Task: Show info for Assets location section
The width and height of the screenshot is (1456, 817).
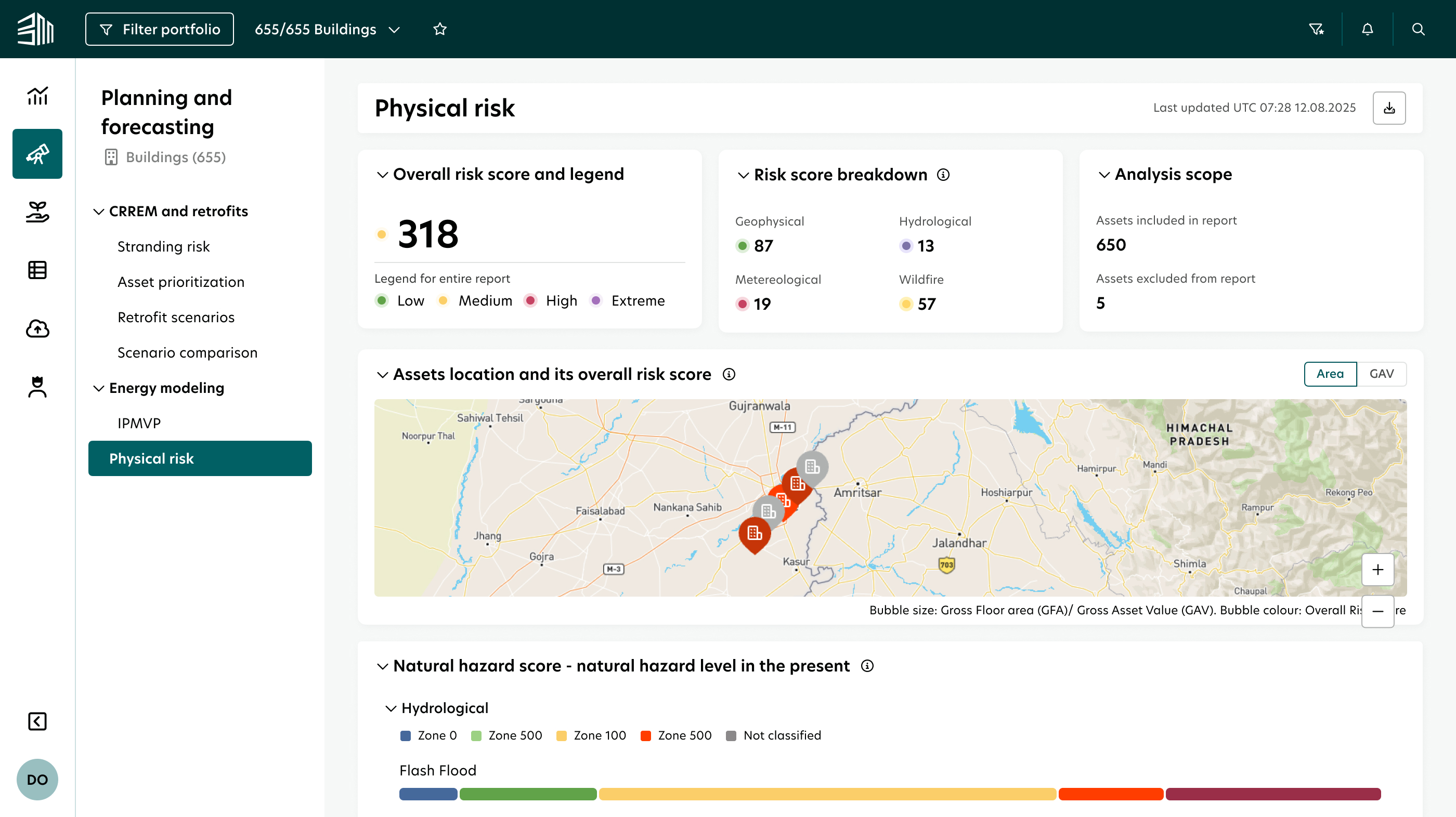Action: (729, 374)
